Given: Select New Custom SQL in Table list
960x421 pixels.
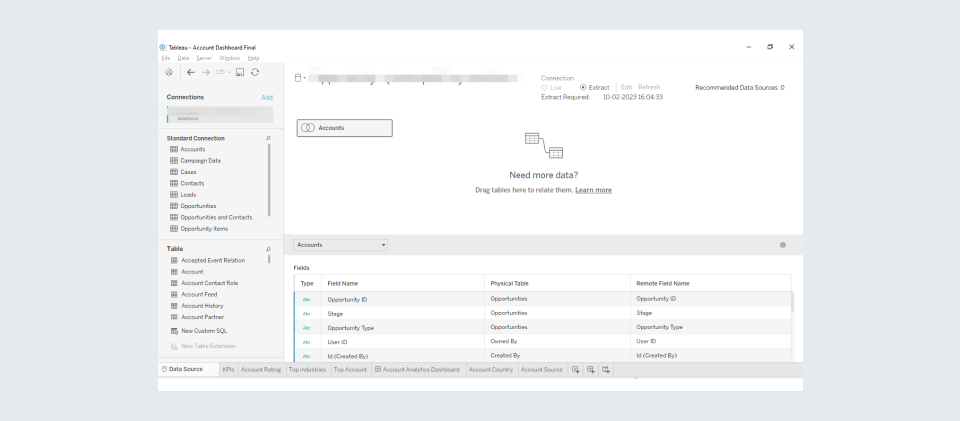Looking at the screenshot, I should click(203, 331).
